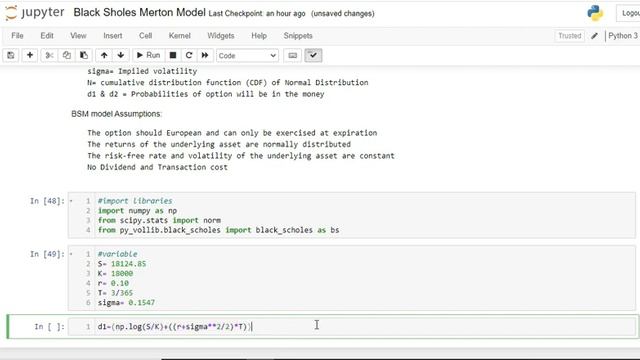
Task: Click 'The risk-free rate and volatility' line
Action: point(241,156)
